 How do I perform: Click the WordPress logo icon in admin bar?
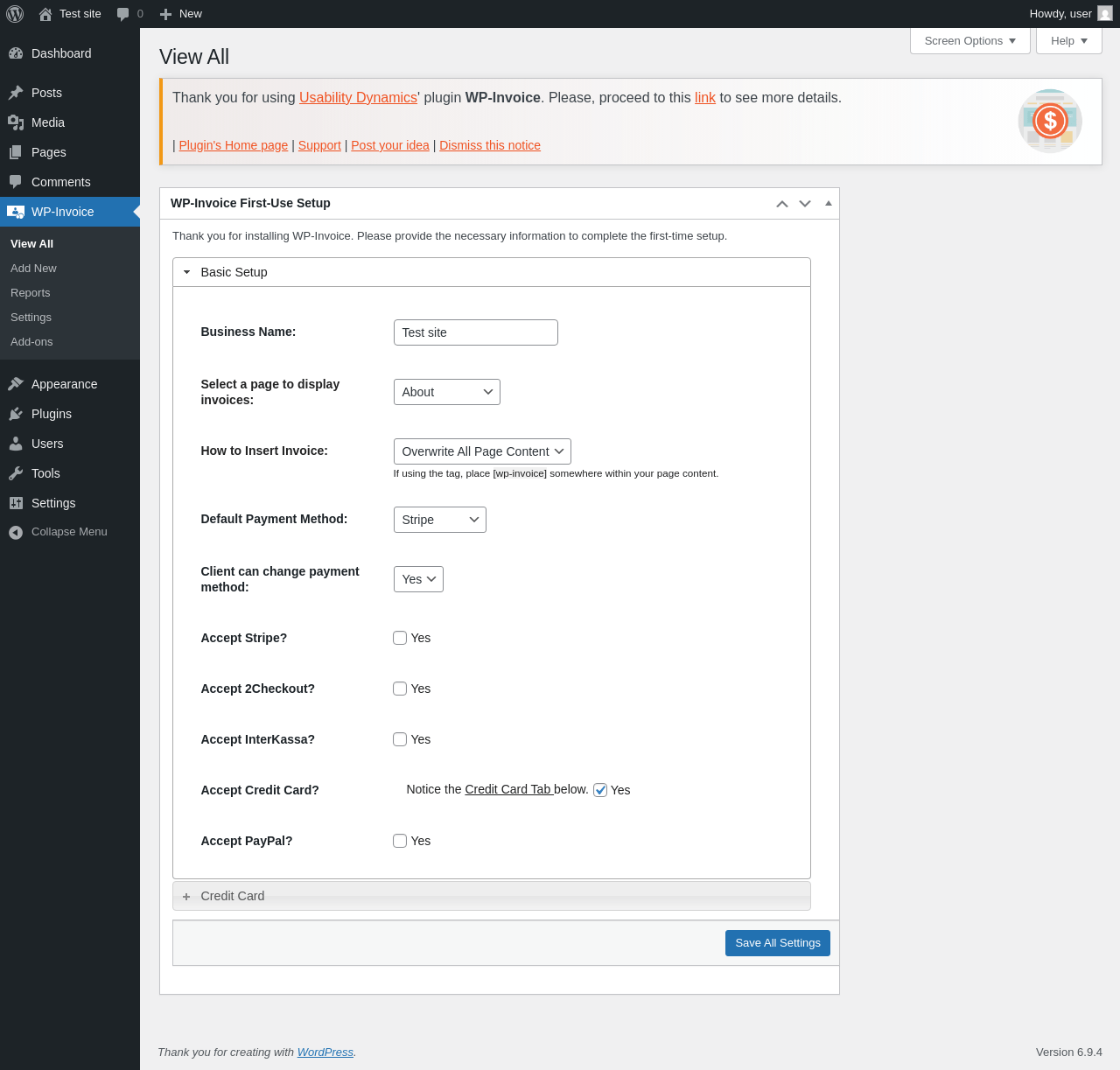click(x=15, y=14)
